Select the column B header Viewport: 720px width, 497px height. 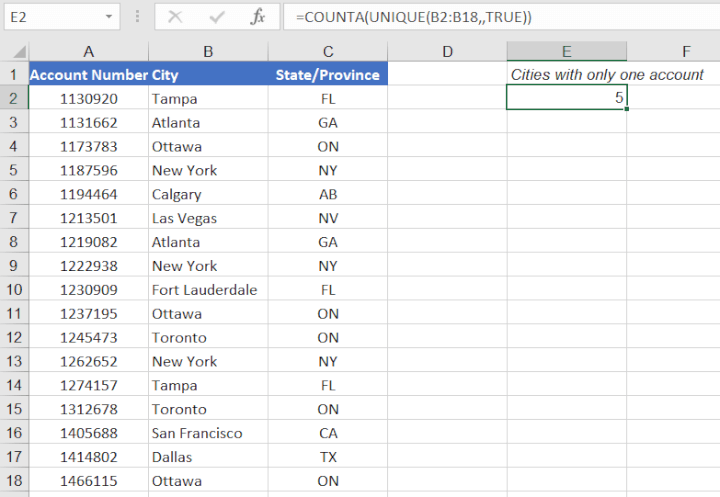tap(208, 51)
